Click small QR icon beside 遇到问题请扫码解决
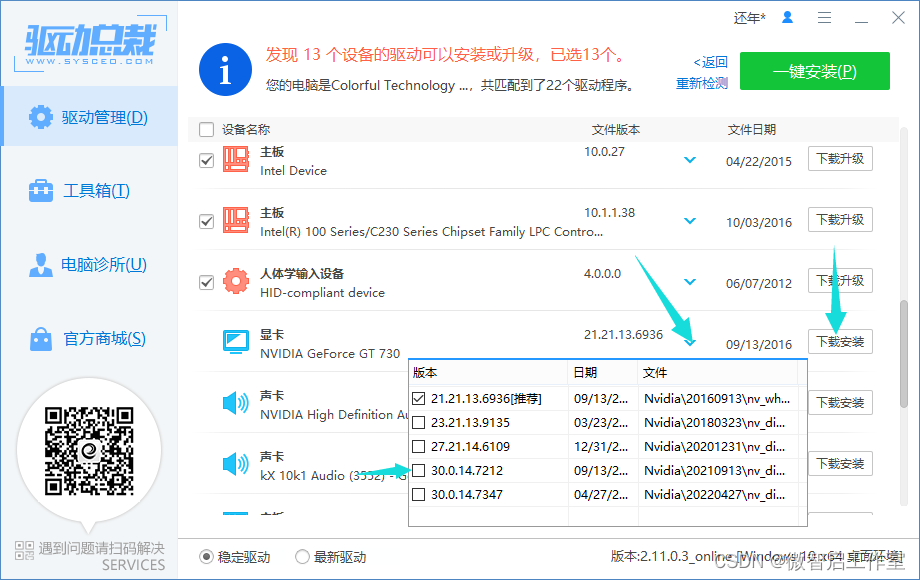Image resolution: width=920 pixels, height=580 pixels. point(25,550)
